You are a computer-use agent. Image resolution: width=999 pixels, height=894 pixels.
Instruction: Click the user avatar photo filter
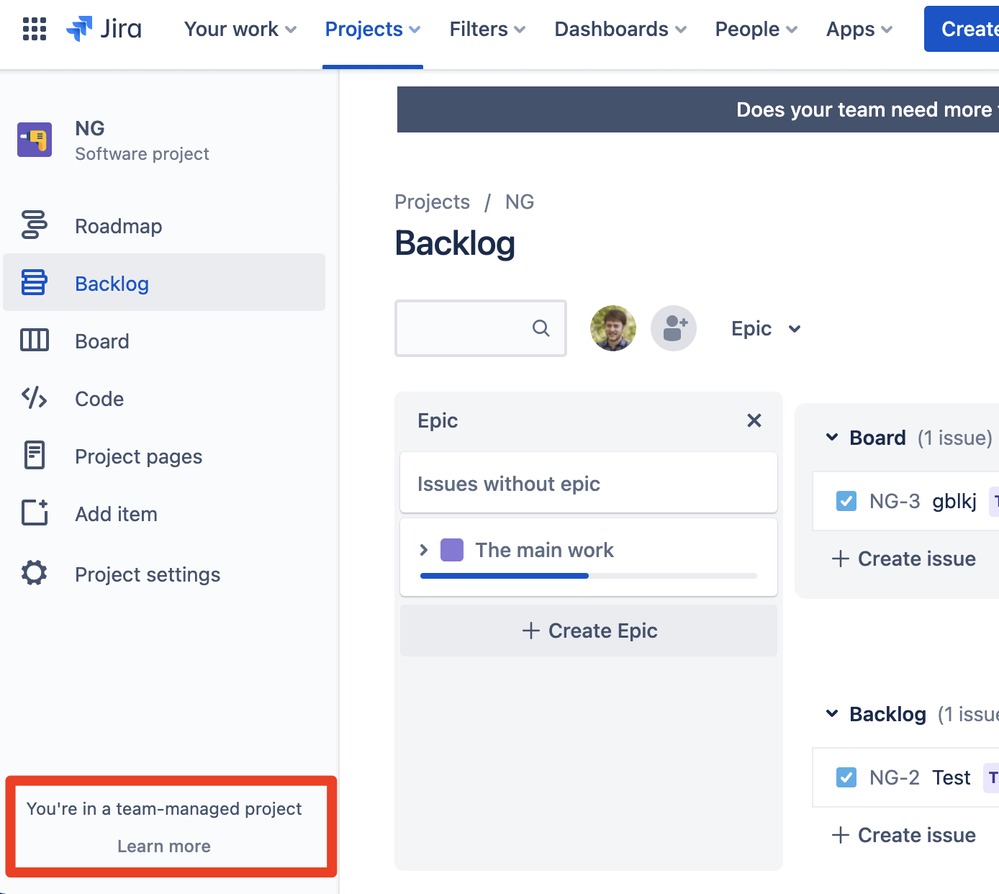[x=613, y=328]
